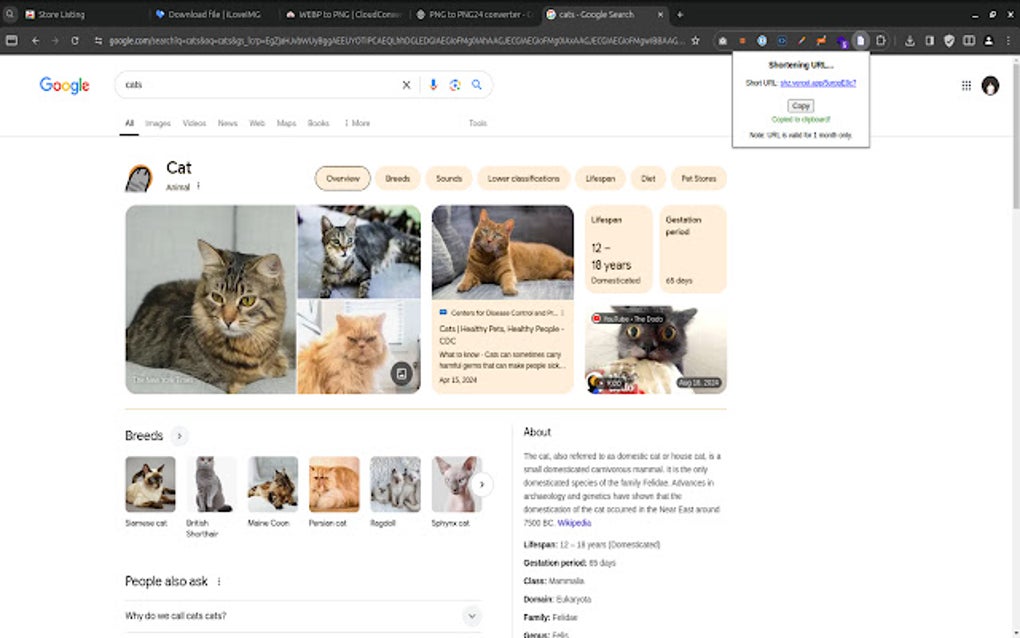1020x638 pixels.
Task: Clear the search query with the X icon
Action: 406,85
